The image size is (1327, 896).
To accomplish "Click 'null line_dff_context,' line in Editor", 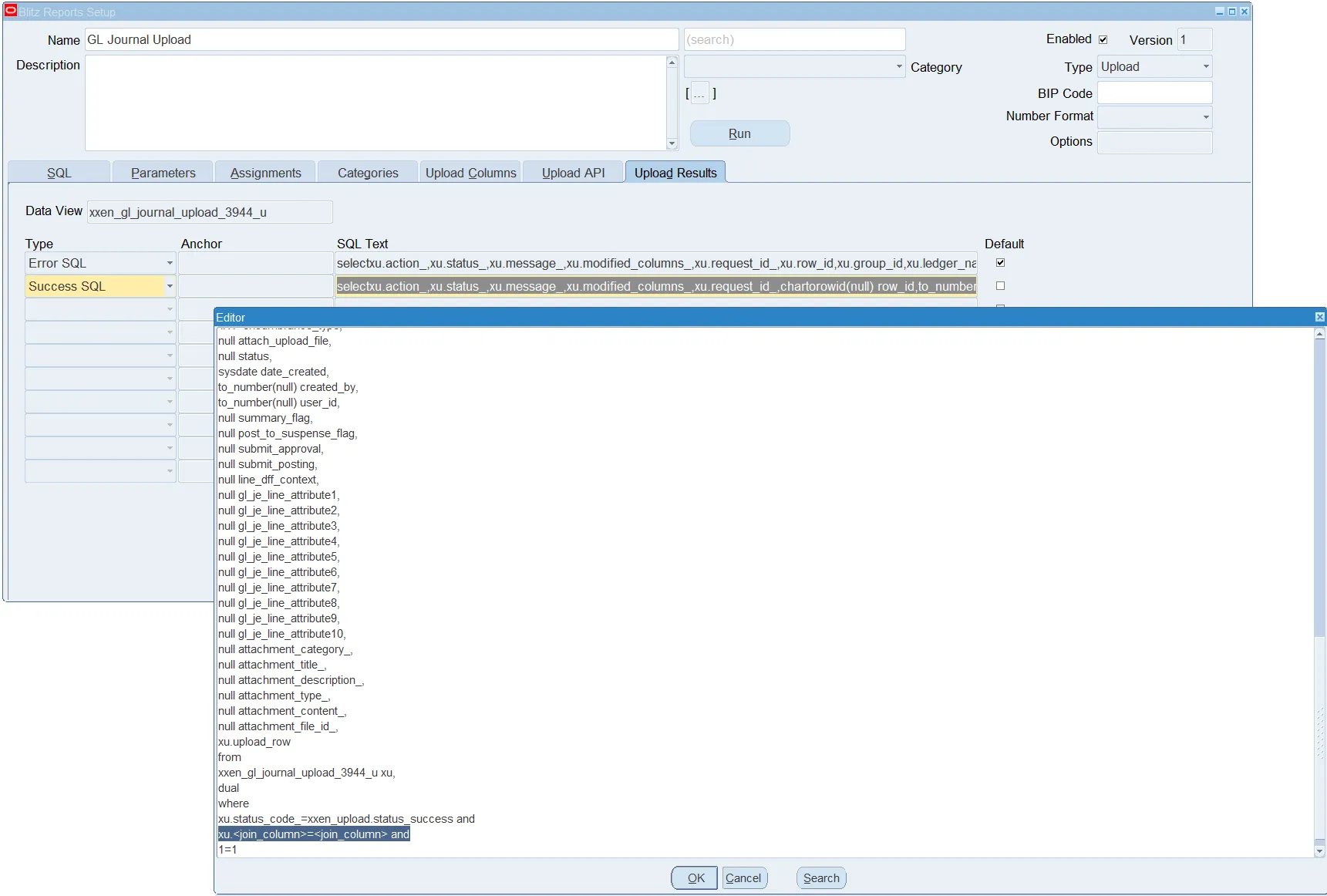I will point(268,480).
